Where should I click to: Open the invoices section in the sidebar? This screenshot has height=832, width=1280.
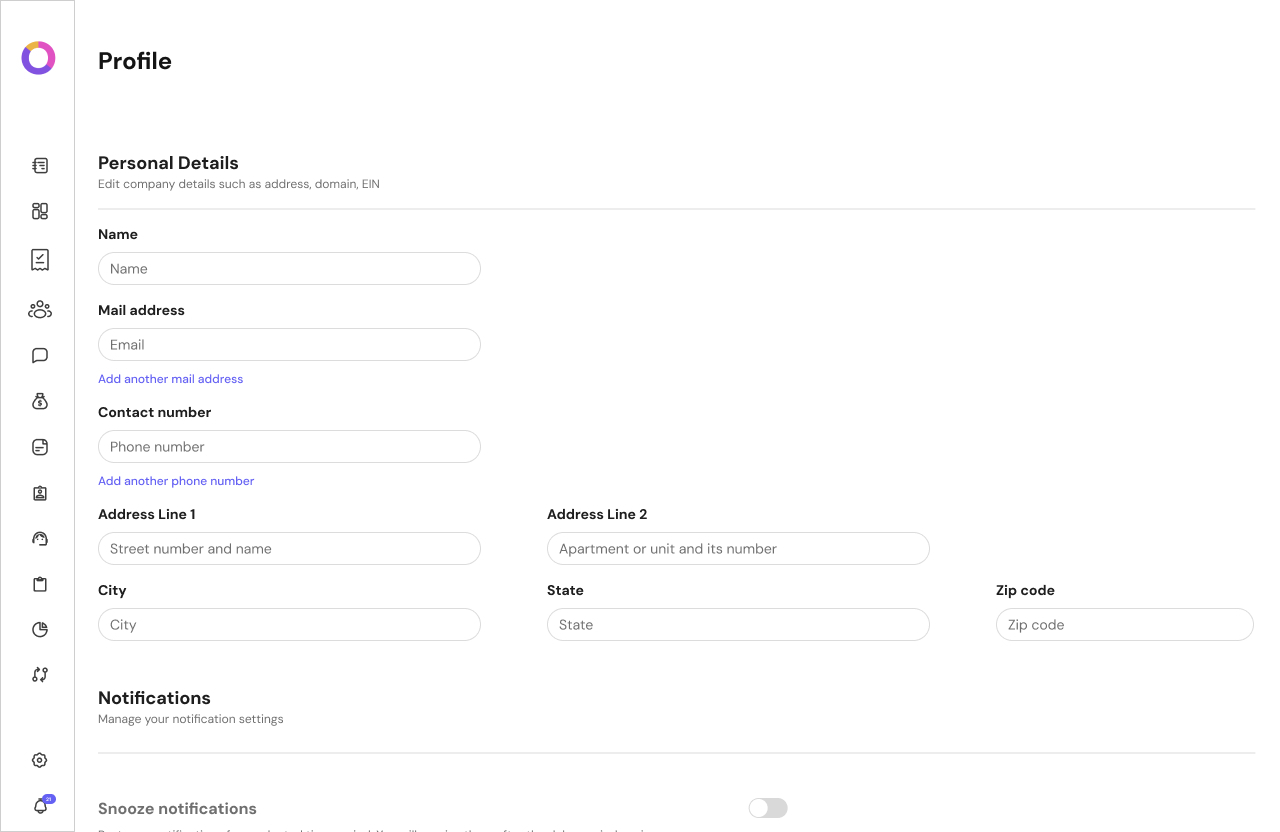[39, 165]
